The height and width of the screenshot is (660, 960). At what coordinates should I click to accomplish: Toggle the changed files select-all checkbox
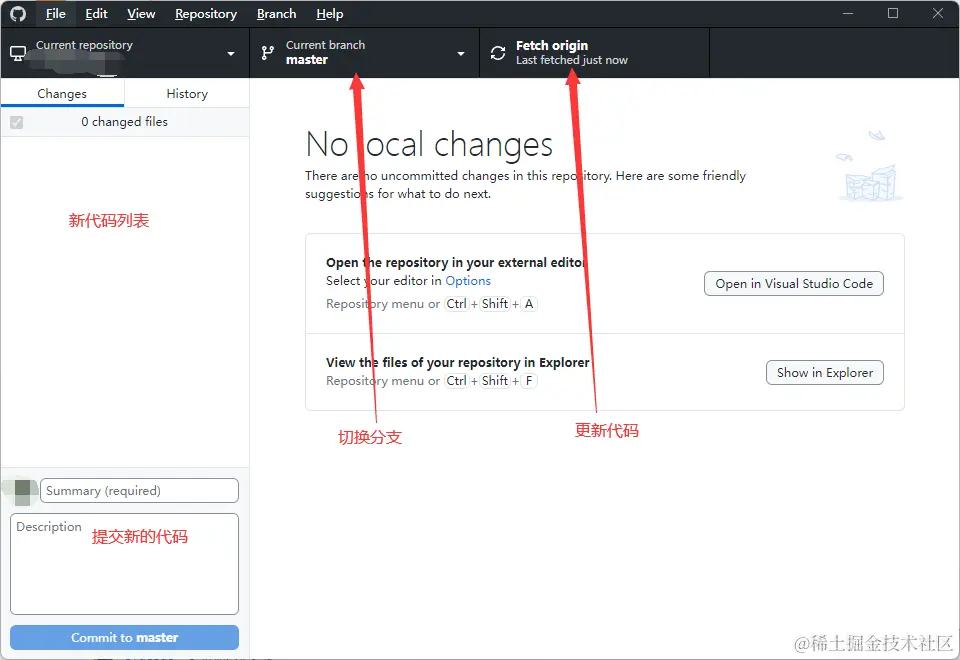[x=17, y=122]
